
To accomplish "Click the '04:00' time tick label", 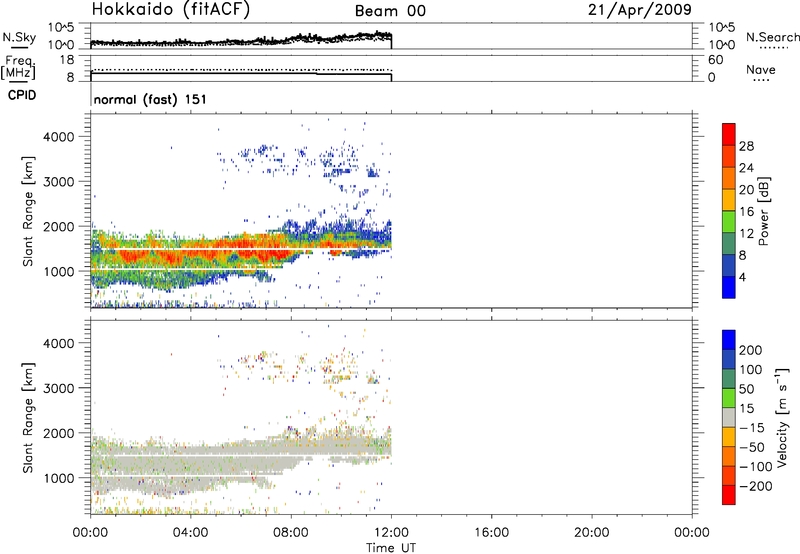I will click(x=191, y=533).
